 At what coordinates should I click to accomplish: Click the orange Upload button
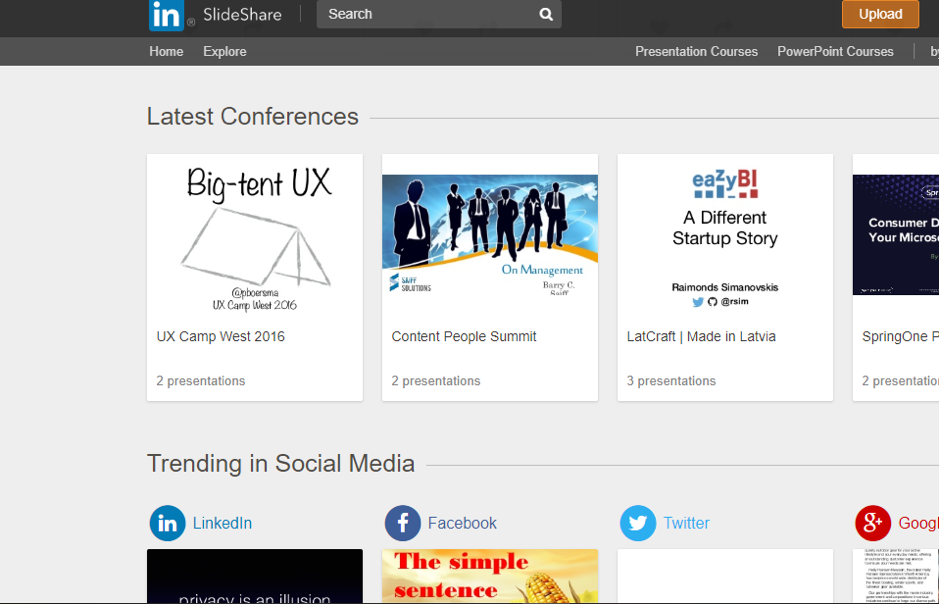point(880,14)
